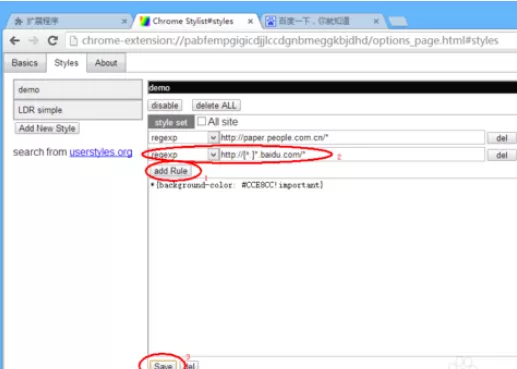517x369 pixels.
Task: Open the Styles options tab
Action: pos(66,63)
